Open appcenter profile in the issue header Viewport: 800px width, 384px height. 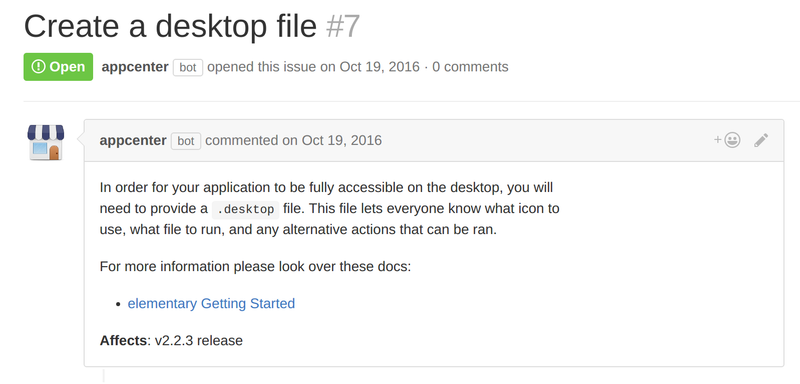click(135, 67)
